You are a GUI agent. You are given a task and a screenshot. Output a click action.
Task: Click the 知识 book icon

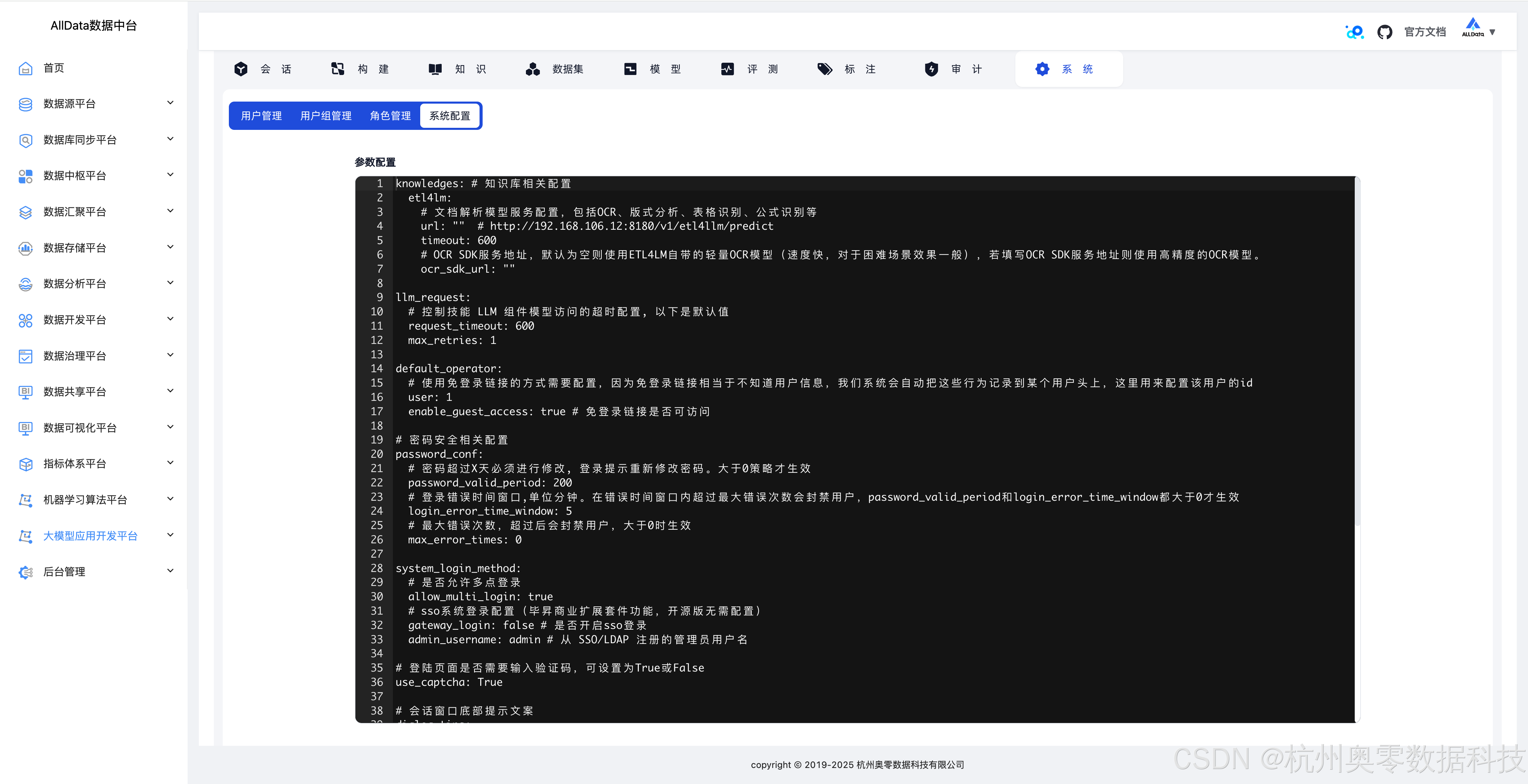coord(435,69)
